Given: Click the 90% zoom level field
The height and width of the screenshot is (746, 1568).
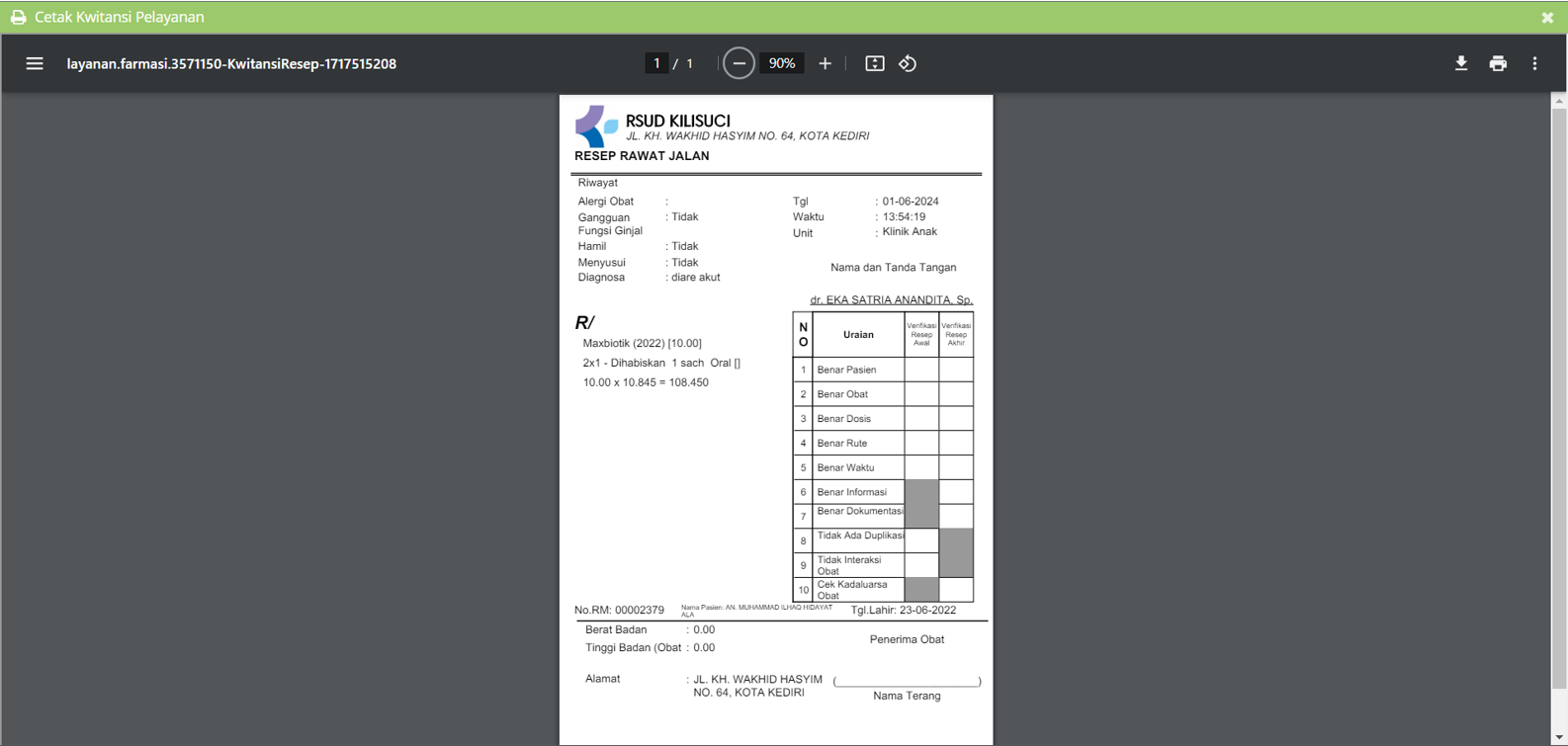Looking at the screenshot, I should coord(782,63).
